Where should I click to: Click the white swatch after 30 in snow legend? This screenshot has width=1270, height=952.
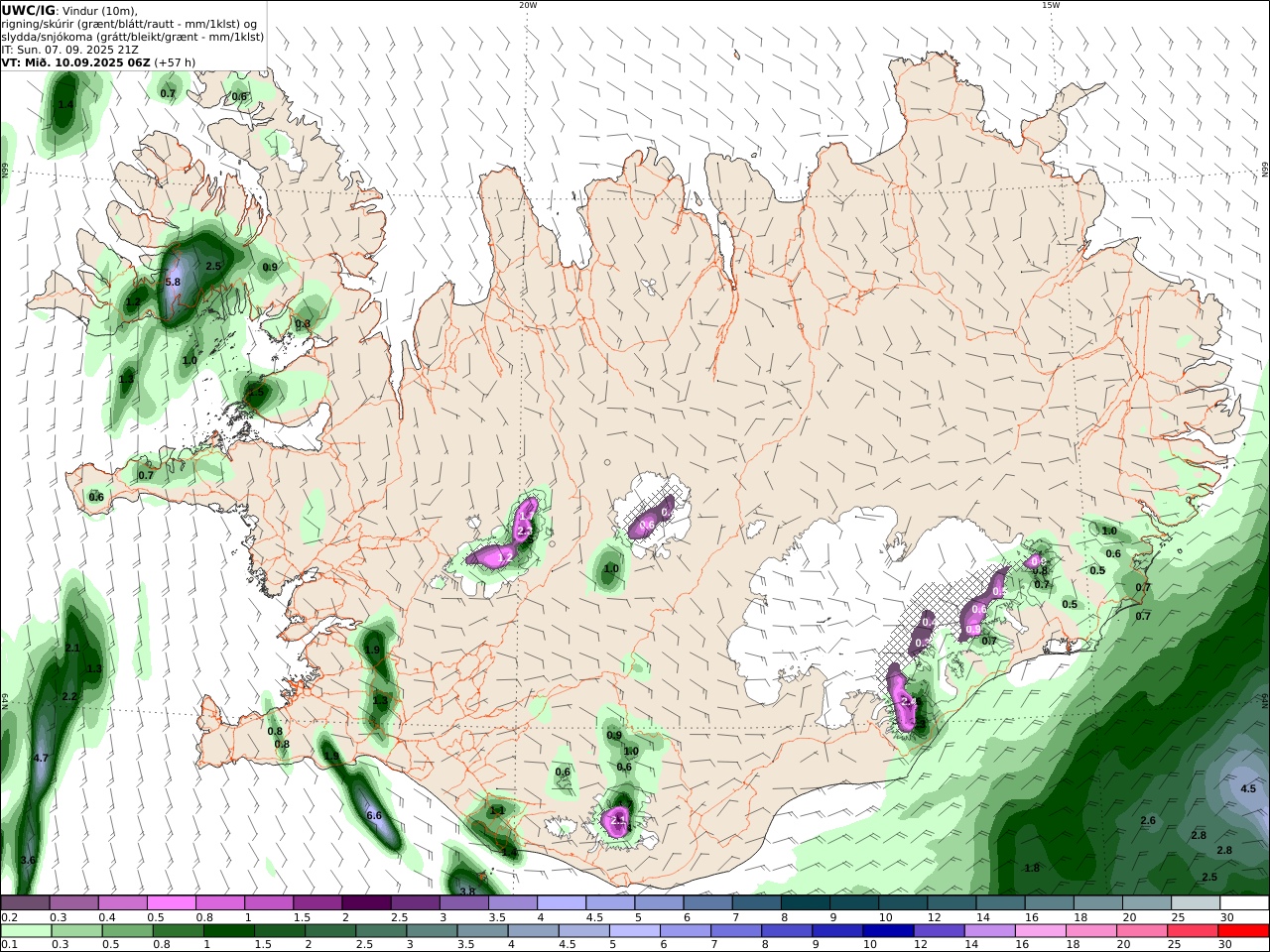point(1244,903)
